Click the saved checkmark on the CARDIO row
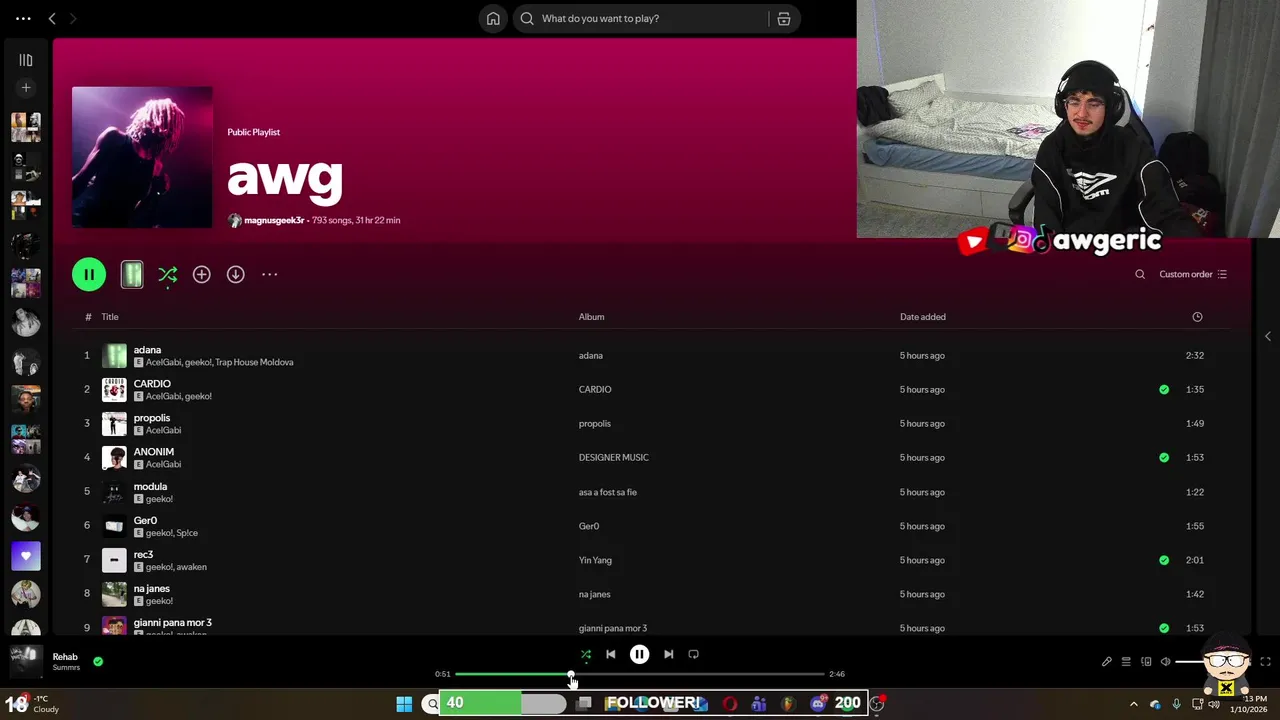 point(1164,389)
